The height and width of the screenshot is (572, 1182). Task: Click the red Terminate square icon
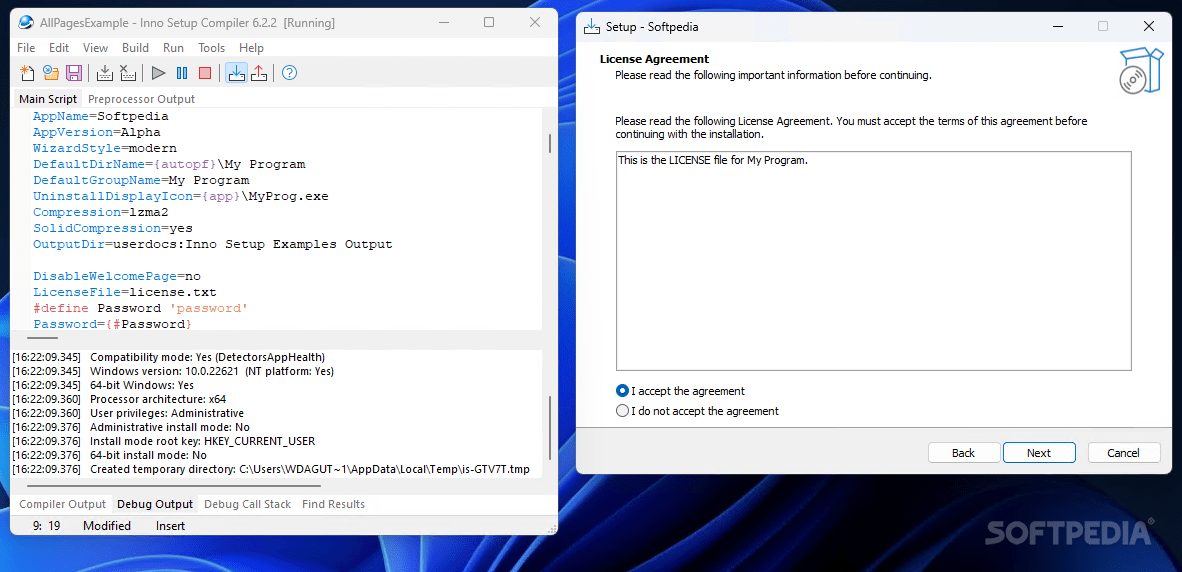205,73
